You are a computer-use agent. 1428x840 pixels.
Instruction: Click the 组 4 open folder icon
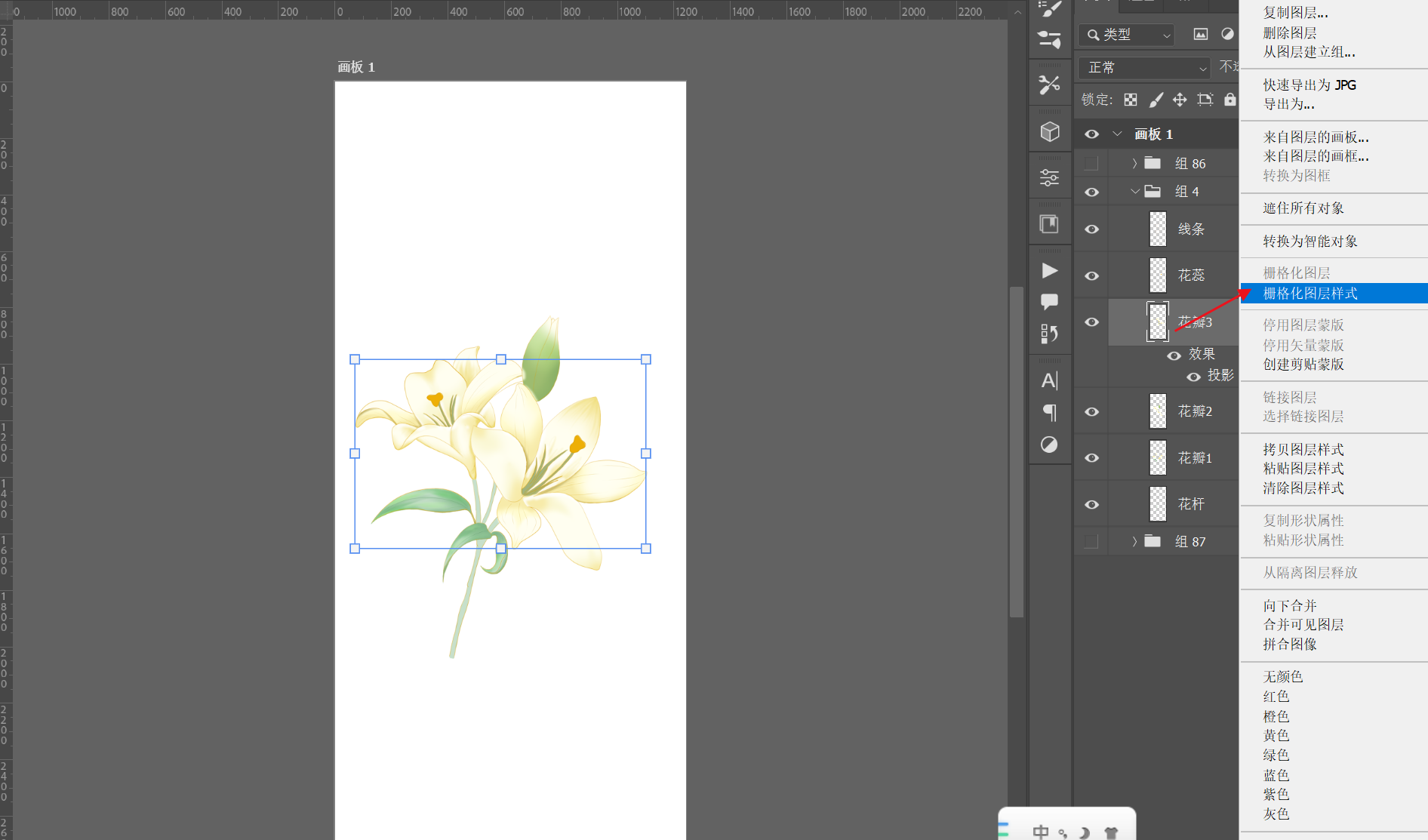[x=1153, y=192]
